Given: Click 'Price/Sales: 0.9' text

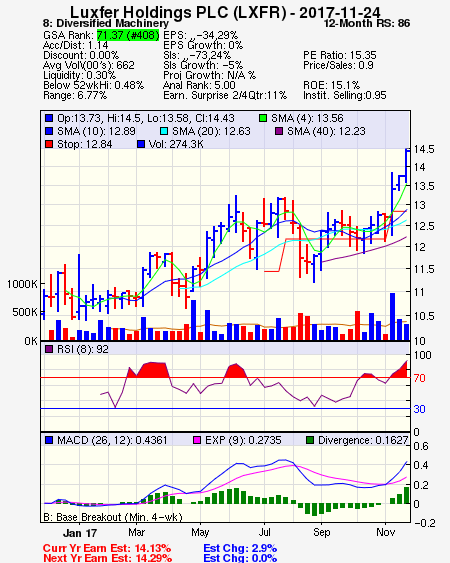Looking at the screenshot, I should coord(338,65).
